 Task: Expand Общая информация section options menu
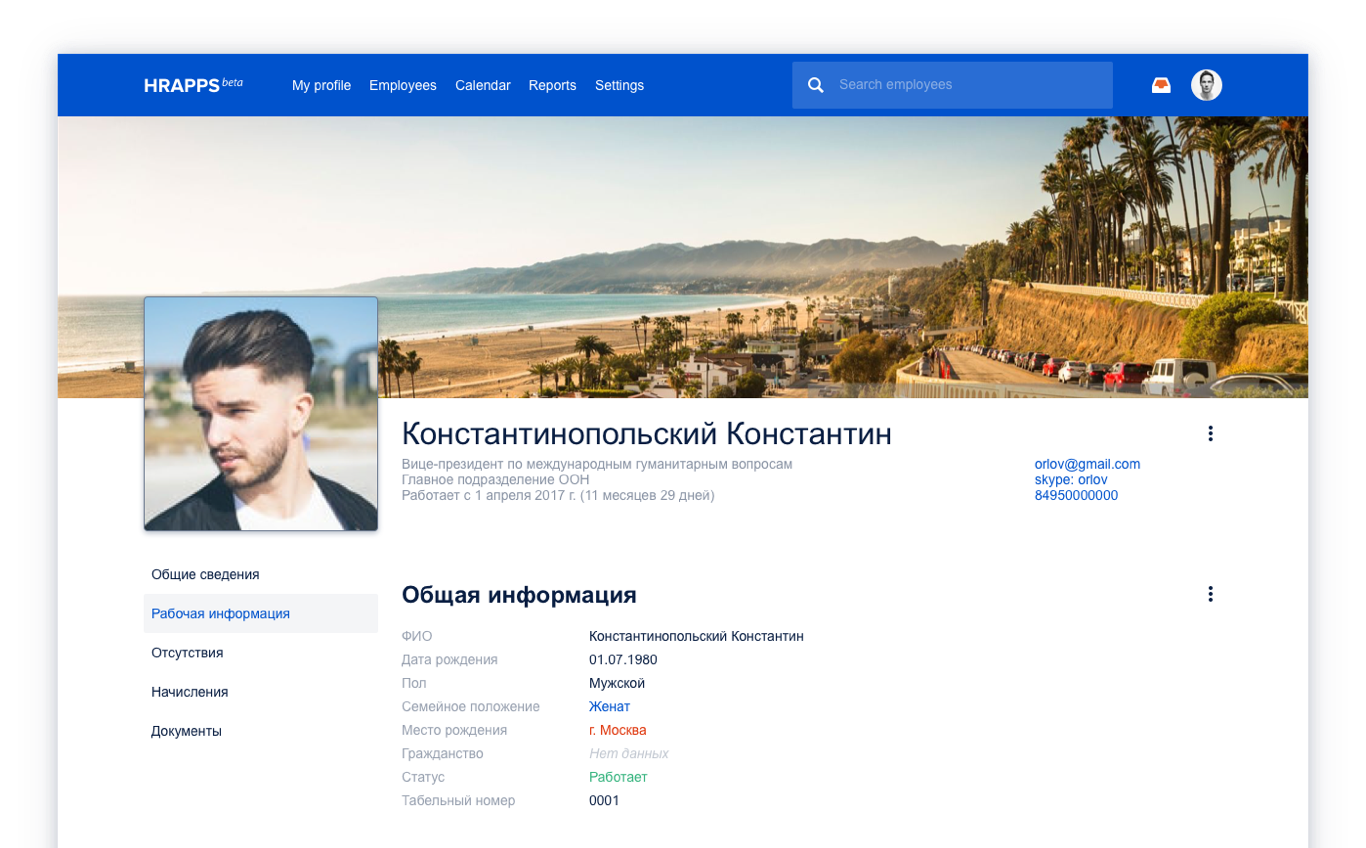click(x=1210, y=594)
